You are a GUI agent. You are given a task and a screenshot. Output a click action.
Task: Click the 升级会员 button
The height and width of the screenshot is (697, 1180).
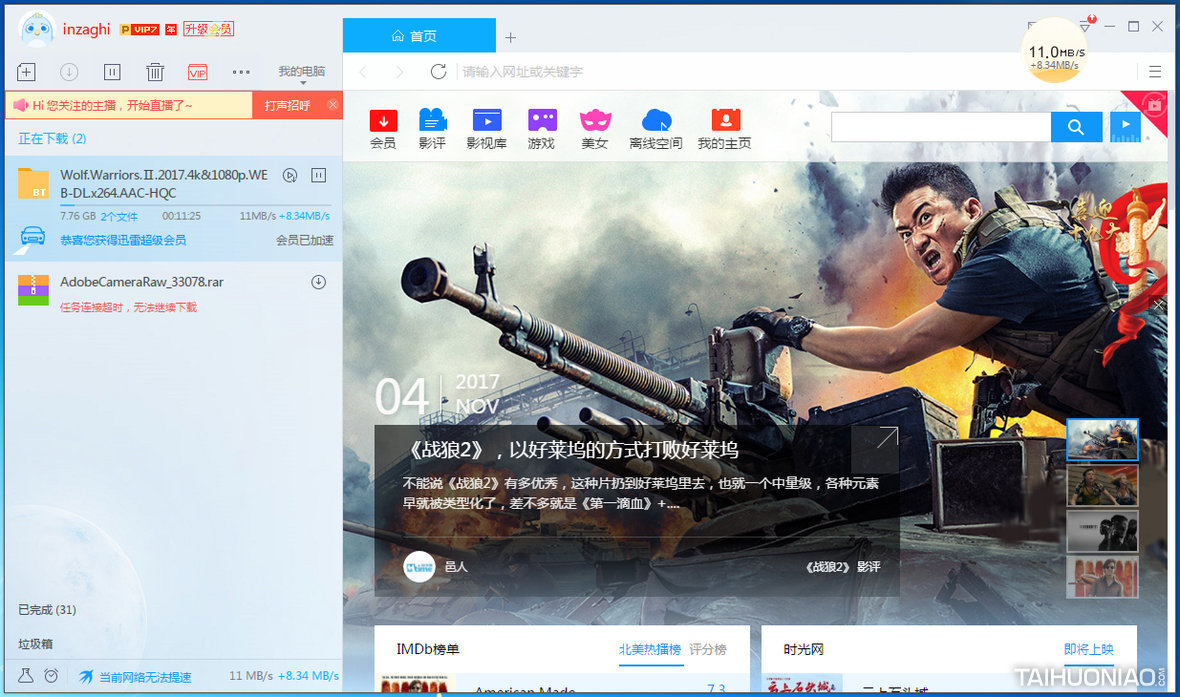(208, 29)
